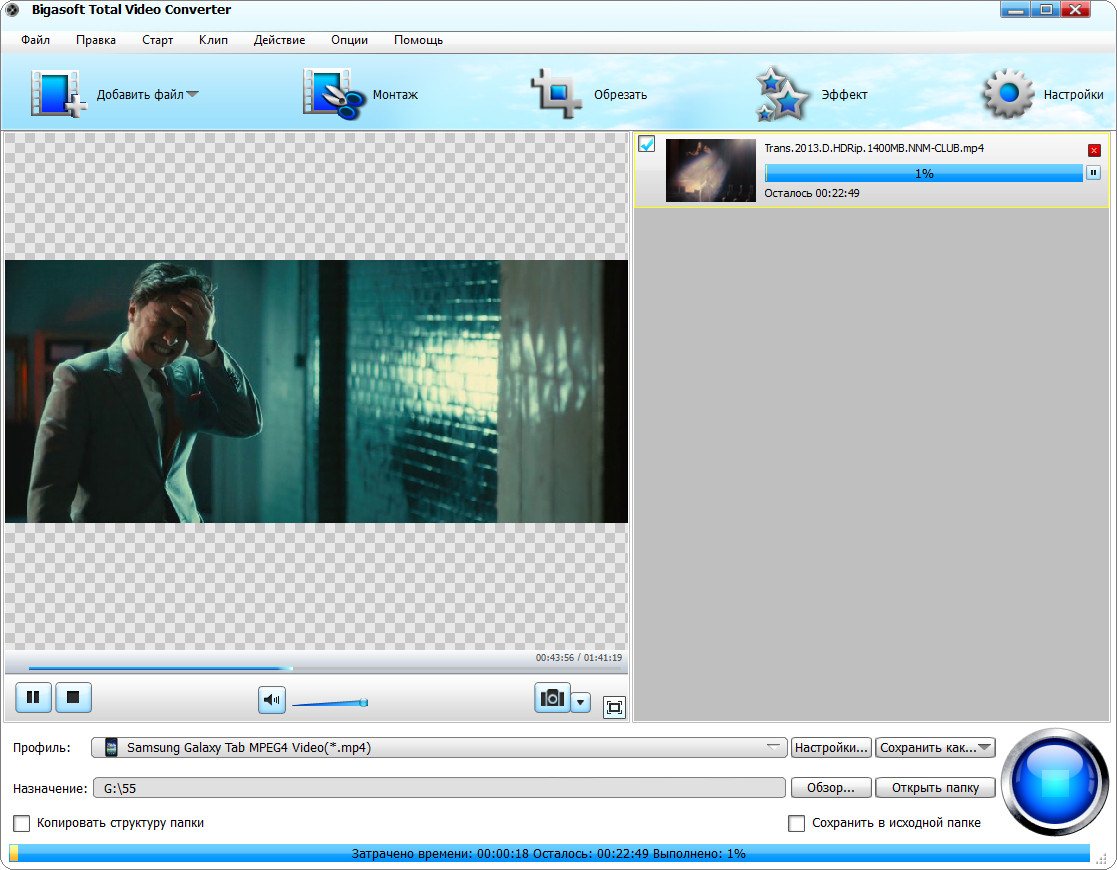This screenshot has height=870, width=1117.
Task: Enable Копировать структуру папки checkbox
Action: [21, 823]
